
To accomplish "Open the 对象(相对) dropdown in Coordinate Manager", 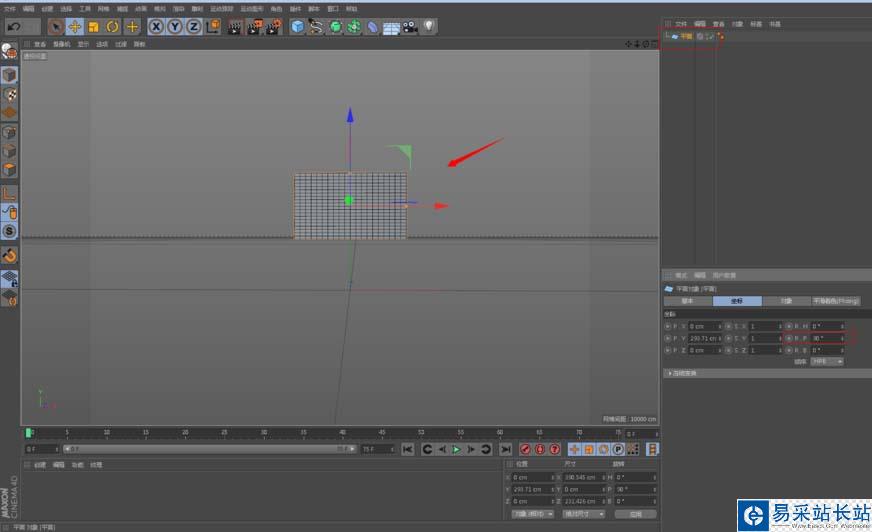I will (532, 514).
